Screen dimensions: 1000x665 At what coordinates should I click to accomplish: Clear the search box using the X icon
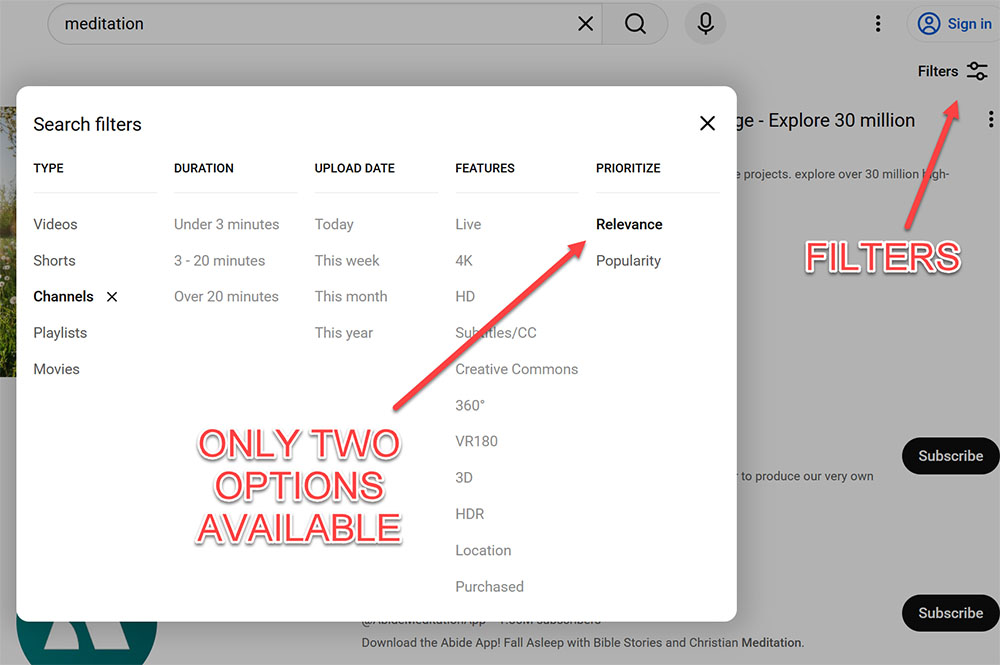click(x=586, y=23)
